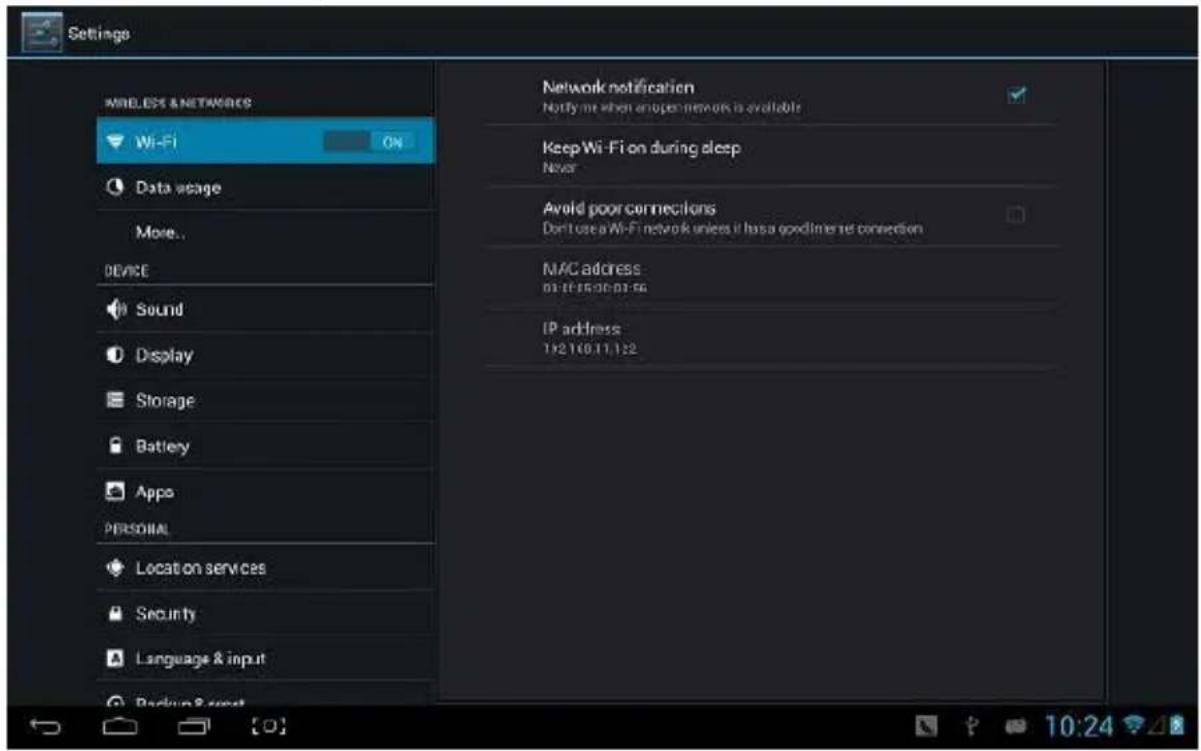Uncheck the Network notification checkbox
The height and width of the screenshot is (751, 1201).
coord(1017,95)
